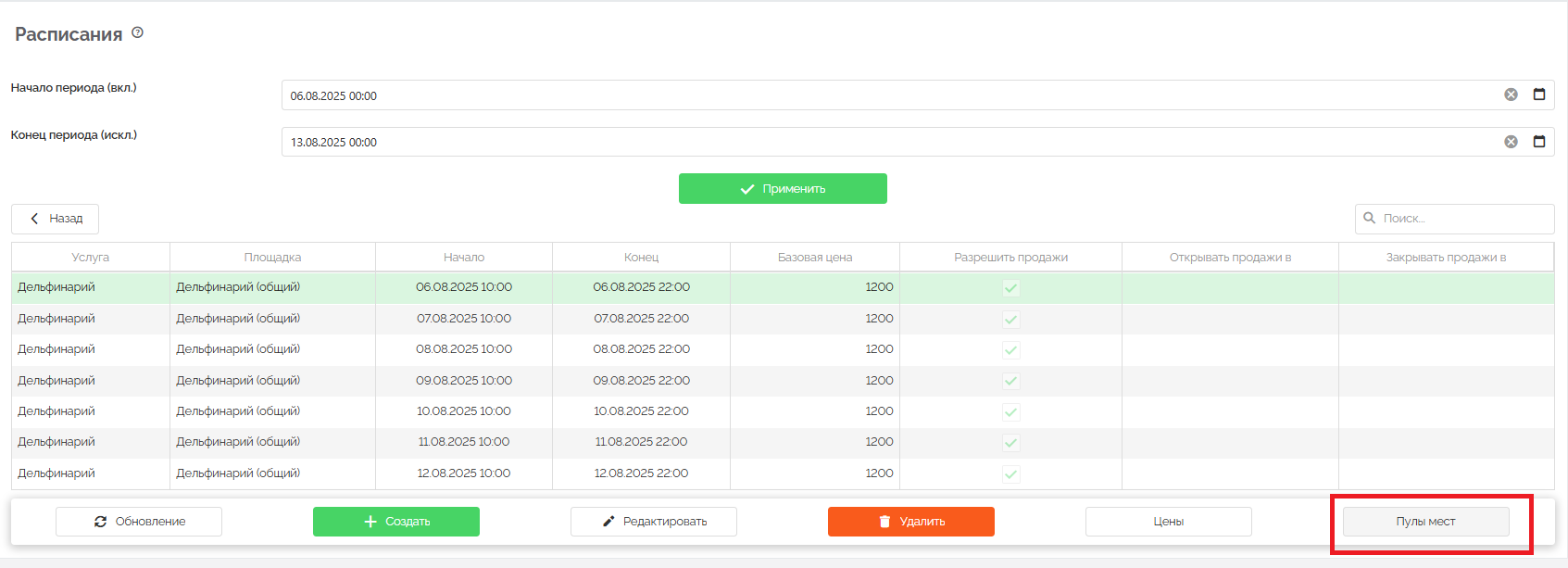
Task: Select end cell 09.08.2025 22:00
Action: (x=641, y=381)
